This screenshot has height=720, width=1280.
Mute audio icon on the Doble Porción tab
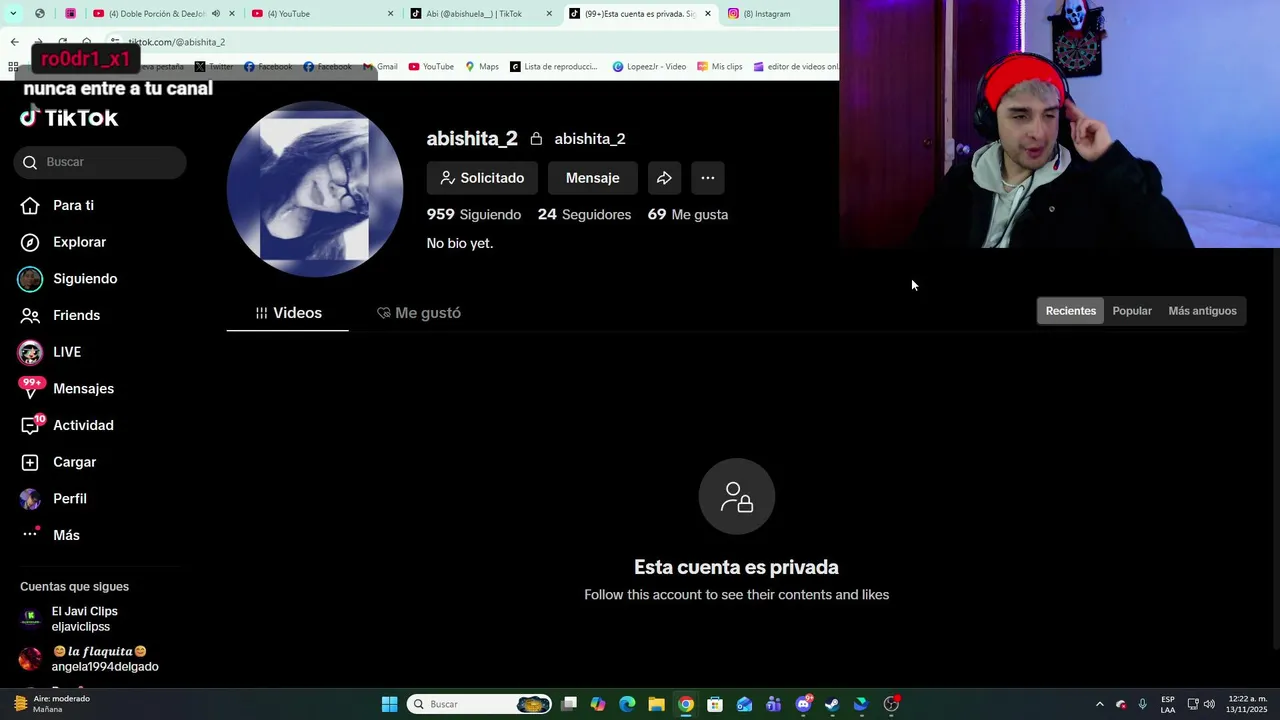tap(215, 14)
